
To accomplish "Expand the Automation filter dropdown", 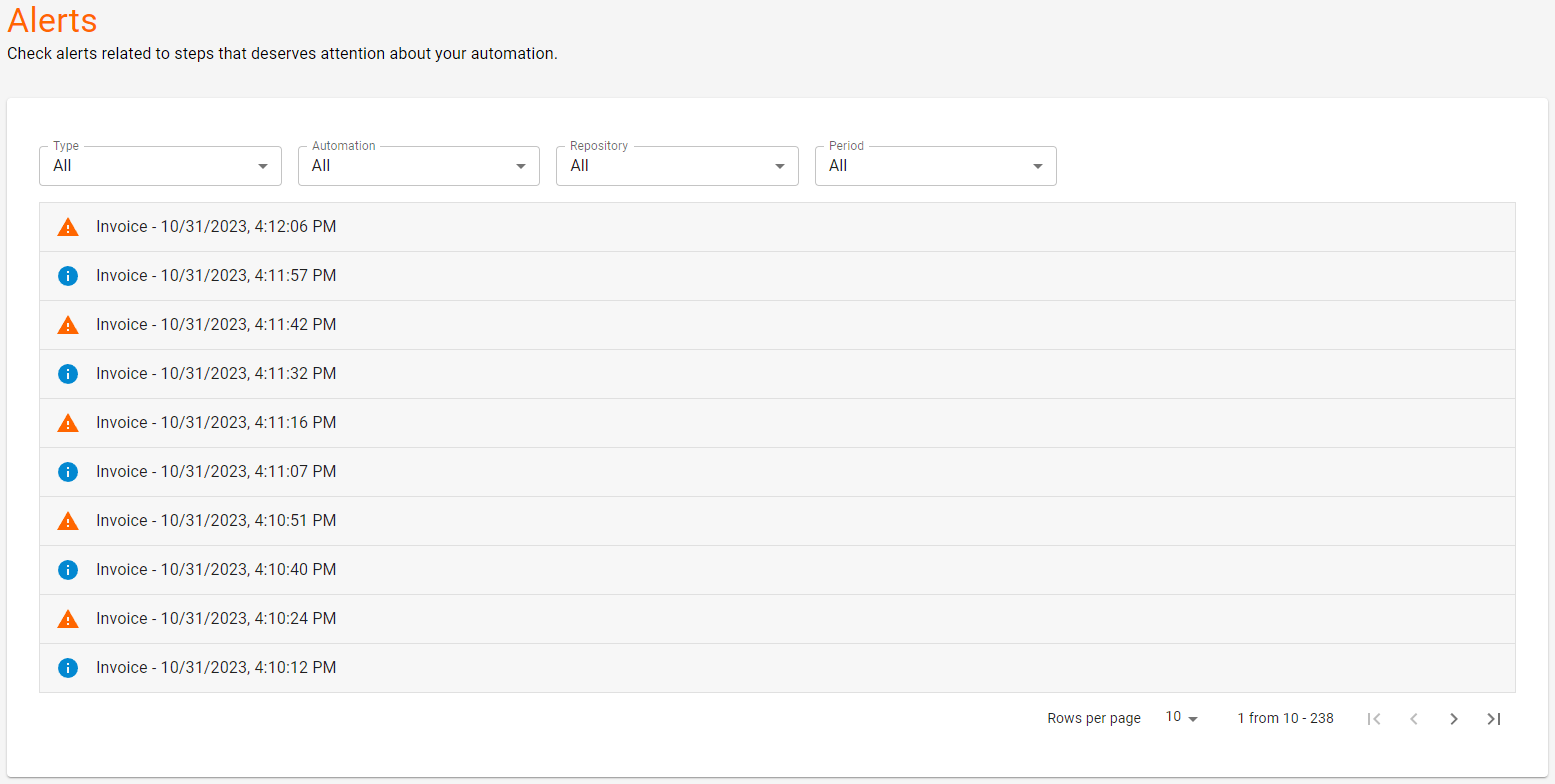I will click(419, 166).
